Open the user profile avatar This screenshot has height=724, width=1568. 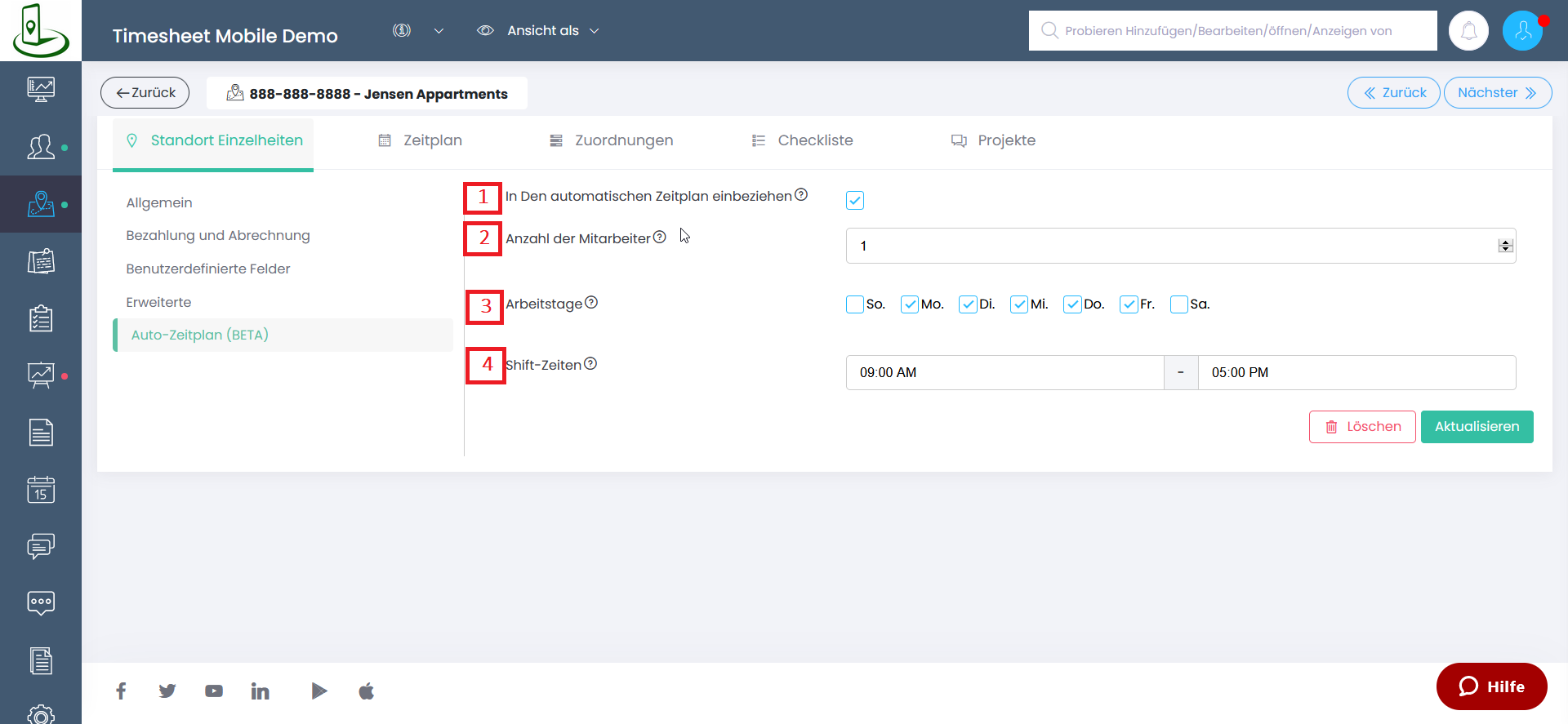pyautogui.click(x=1522, y=31)
